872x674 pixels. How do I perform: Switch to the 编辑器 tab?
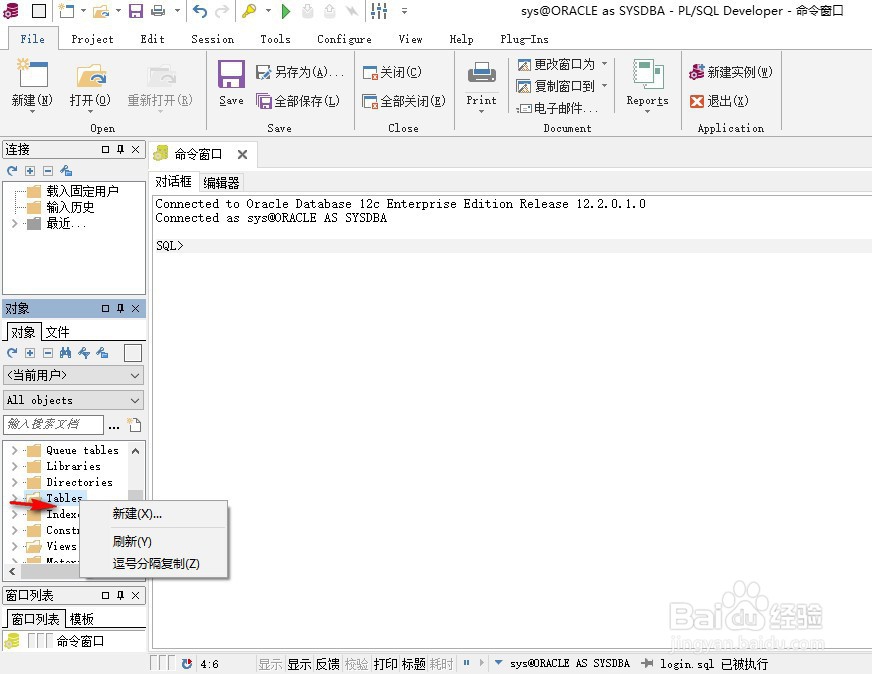coord(221,182)
